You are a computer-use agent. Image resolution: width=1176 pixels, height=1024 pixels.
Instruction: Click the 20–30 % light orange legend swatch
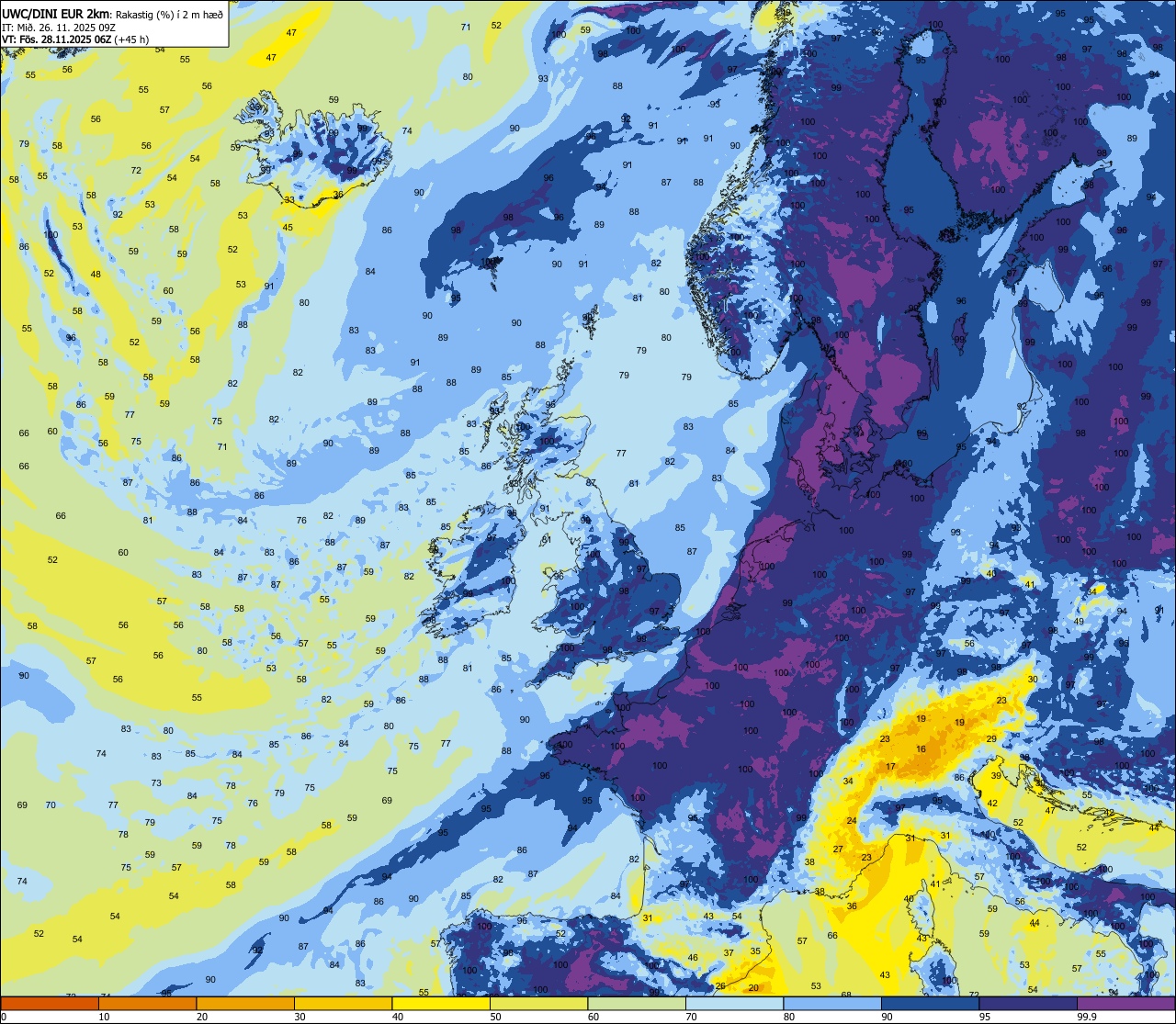point(245,1004)
